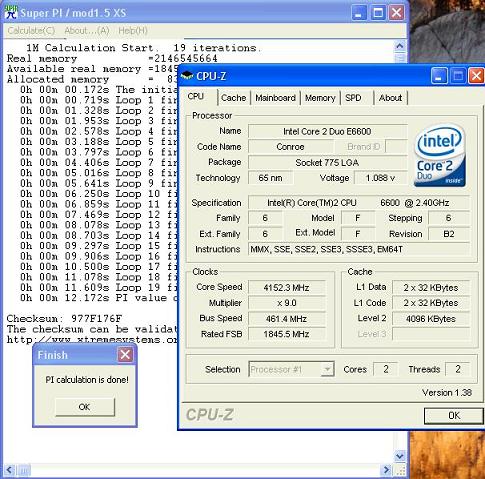Click the horizontal scrollbar thumb in Super PI
The image size is (485, 479).
point(24,470)
